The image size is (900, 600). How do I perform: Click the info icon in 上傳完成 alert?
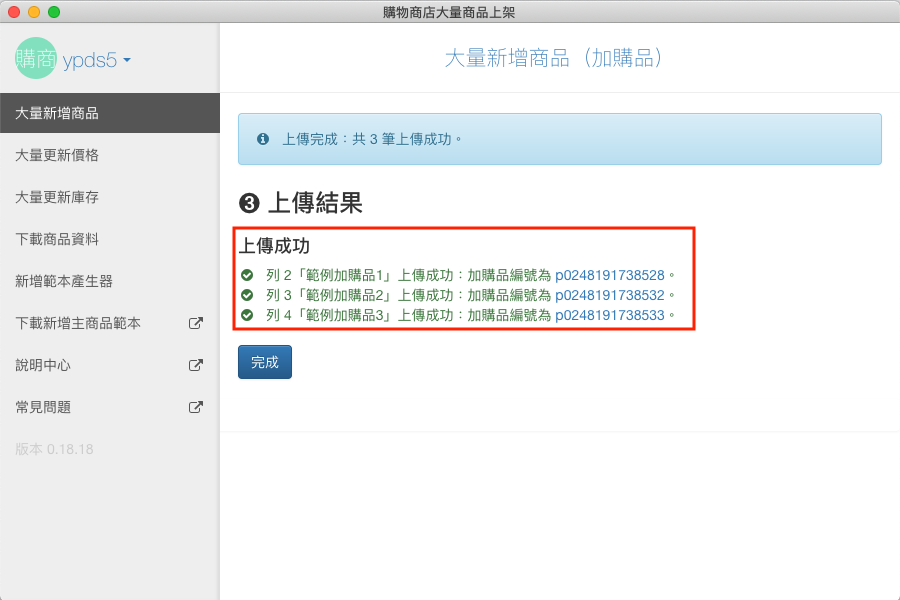tap(263, 139)
